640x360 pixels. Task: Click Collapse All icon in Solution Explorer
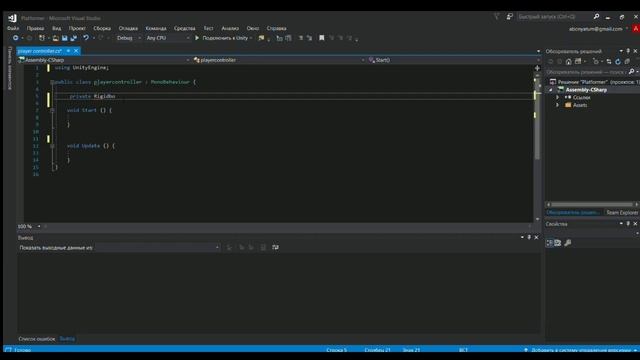point(627,62)
